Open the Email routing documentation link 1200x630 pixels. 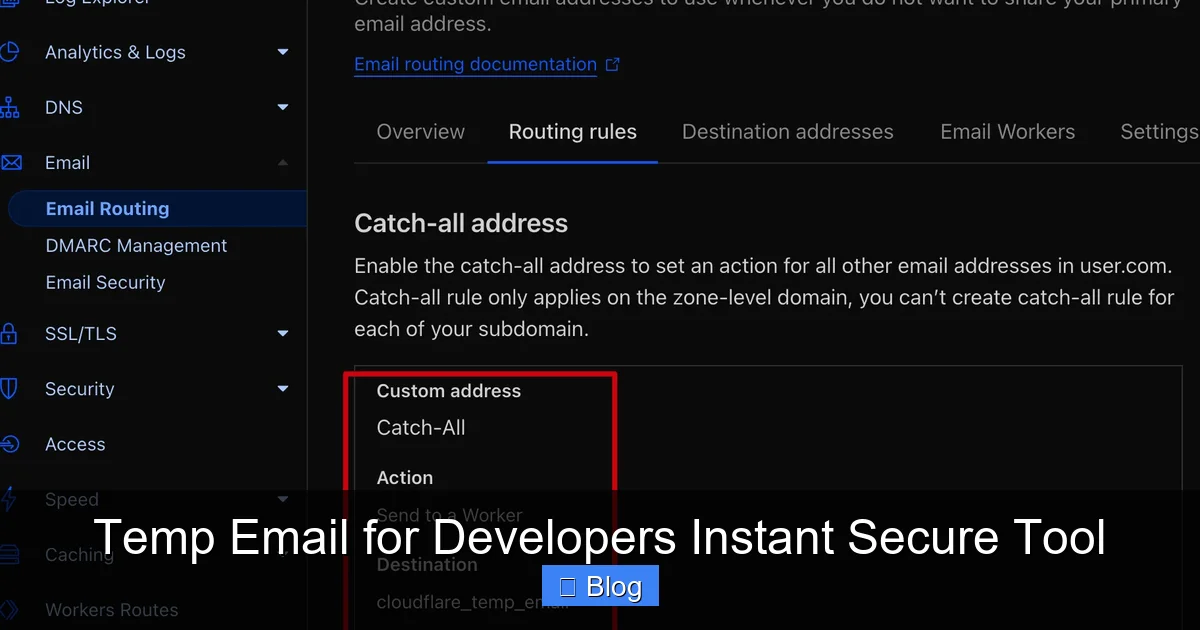[475, 64]
